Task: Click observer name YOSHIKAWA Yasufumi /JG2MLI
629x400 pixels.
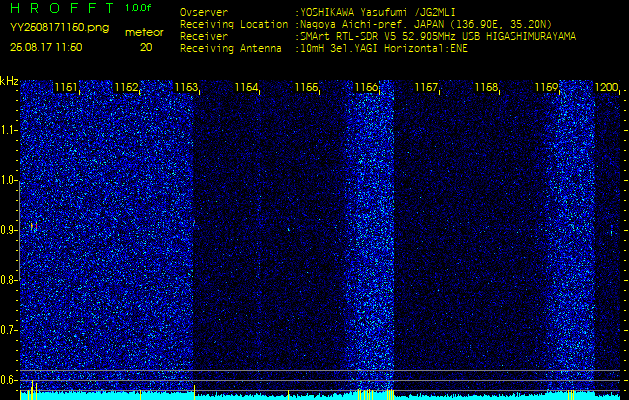Action: click(377, 13)
